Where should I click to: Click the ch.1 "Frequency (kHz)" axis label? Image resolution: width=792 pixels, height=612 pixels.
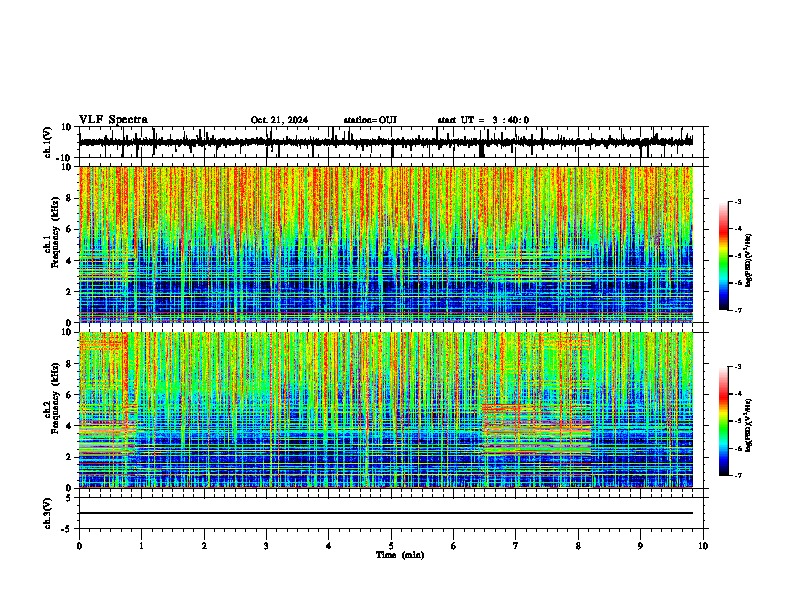point(55,232)
